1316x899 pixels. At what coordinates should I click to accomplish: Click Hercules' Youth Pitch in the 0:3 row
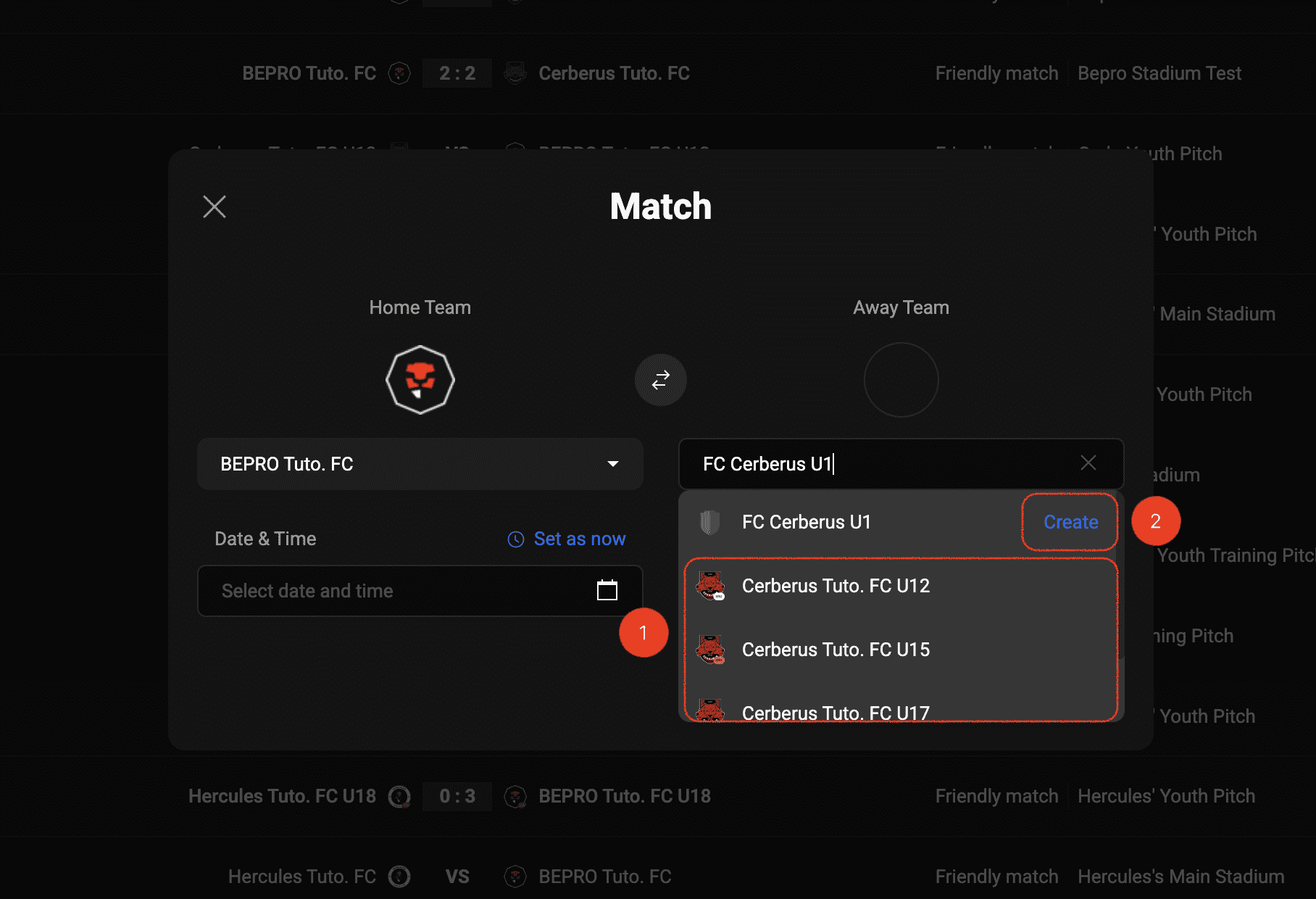(x=1167, y=796)
